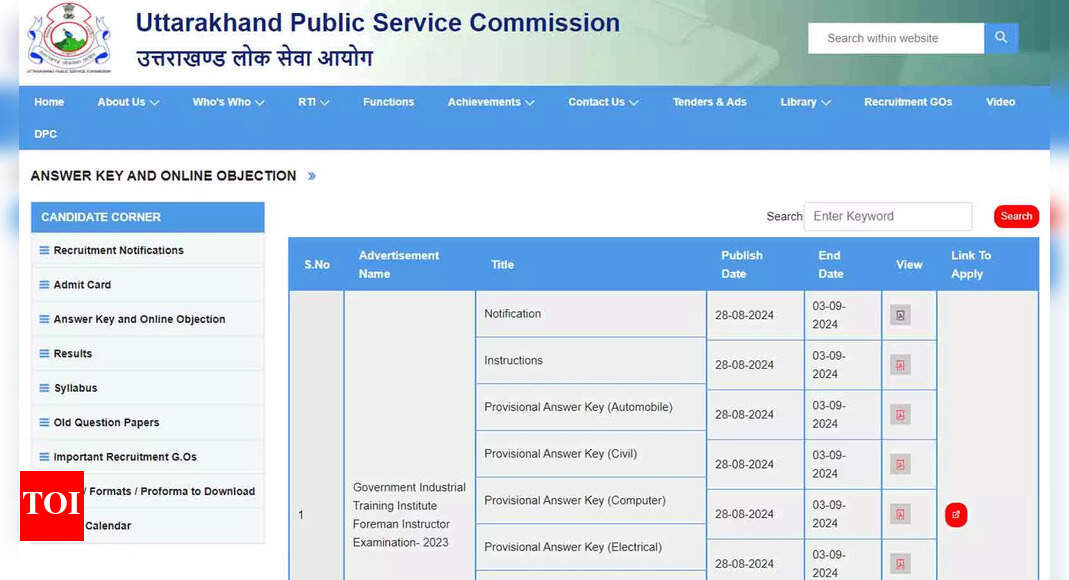Click list icon beside Syllabus

point(44,388)
